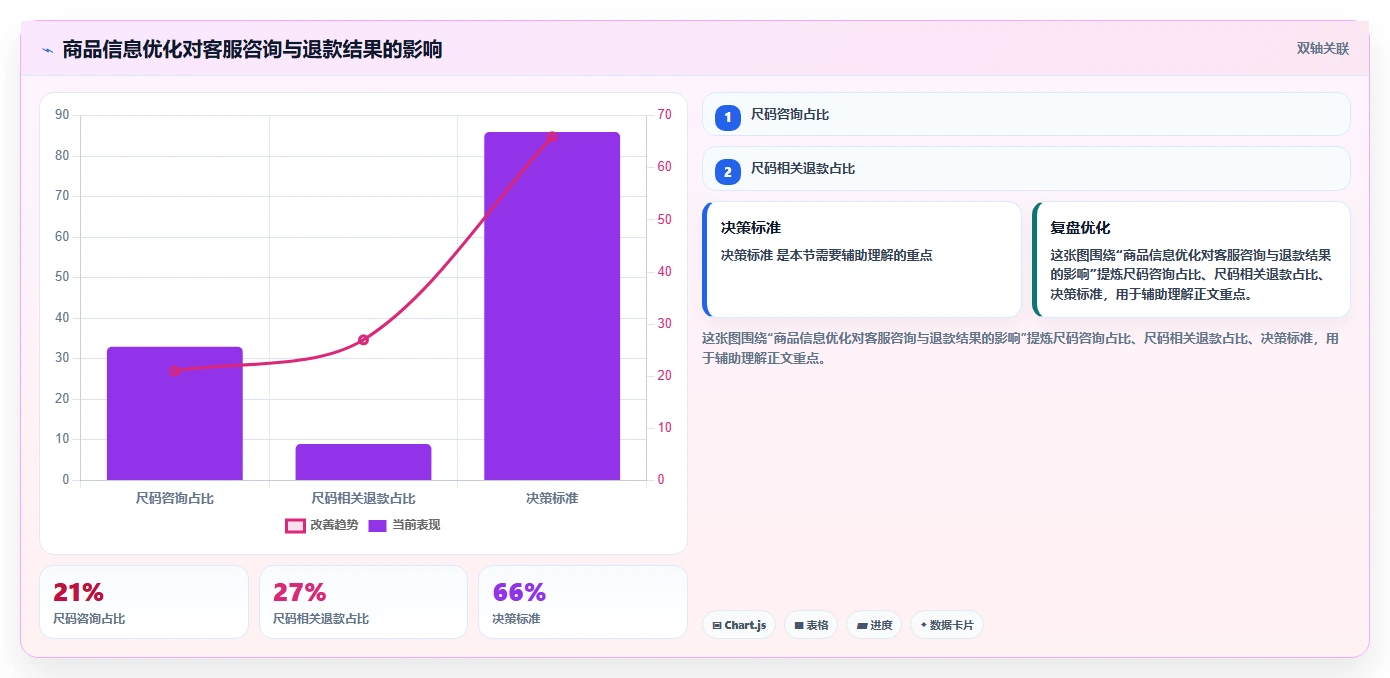The height and width of the screenshot is (678, 1390).
Task: Click the lightning icon beside the title
Action: (47, 49)
